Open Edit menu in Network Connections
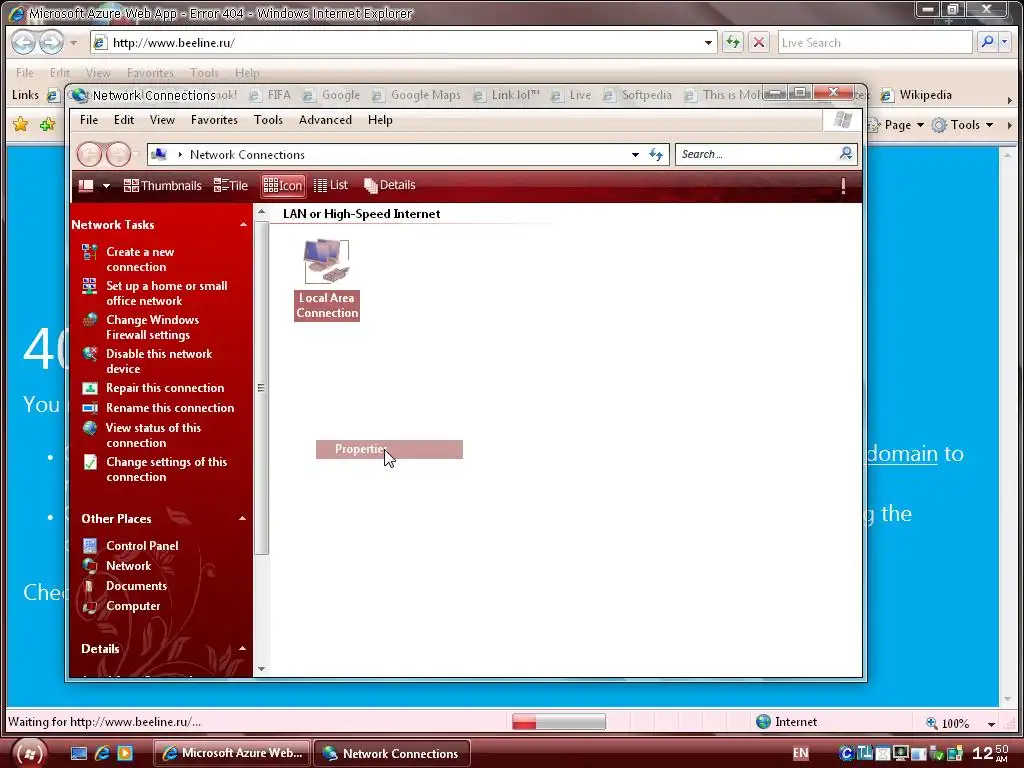This screenshot has width=1024, height=768. [123, 120]
